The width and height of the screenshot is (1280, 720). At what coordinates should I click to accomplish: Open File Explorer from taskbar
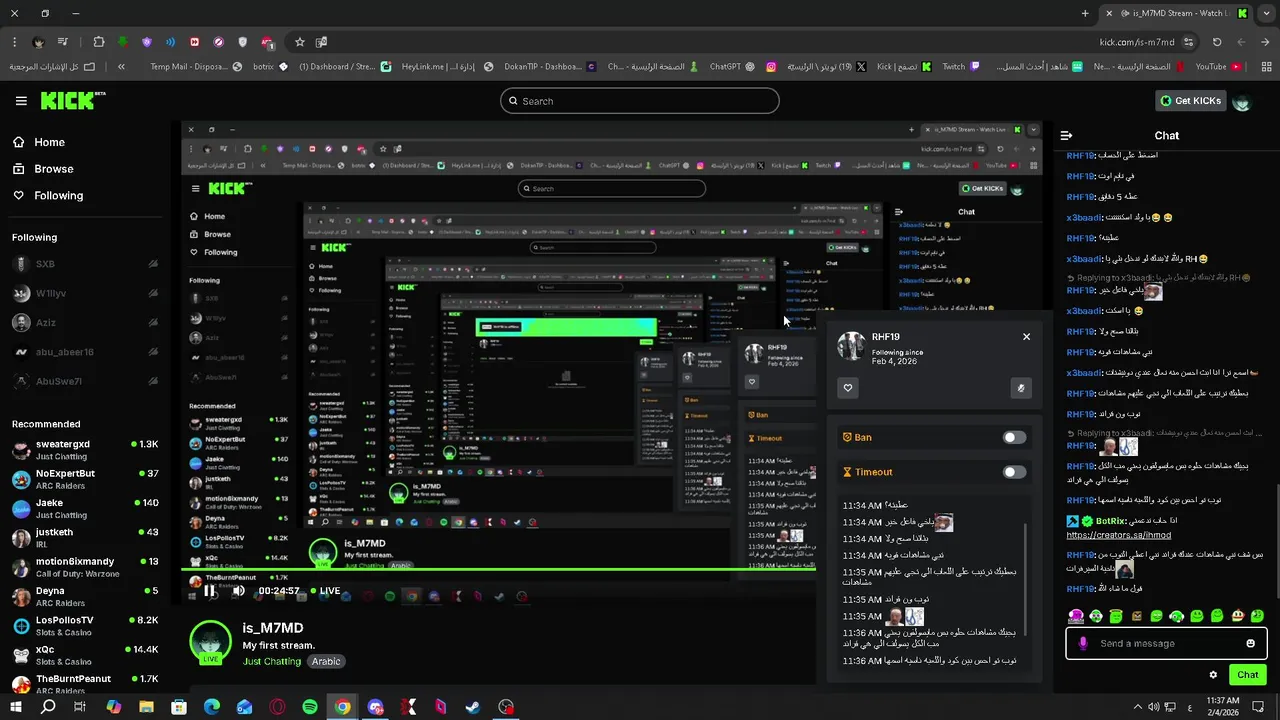tap(146, 707)
